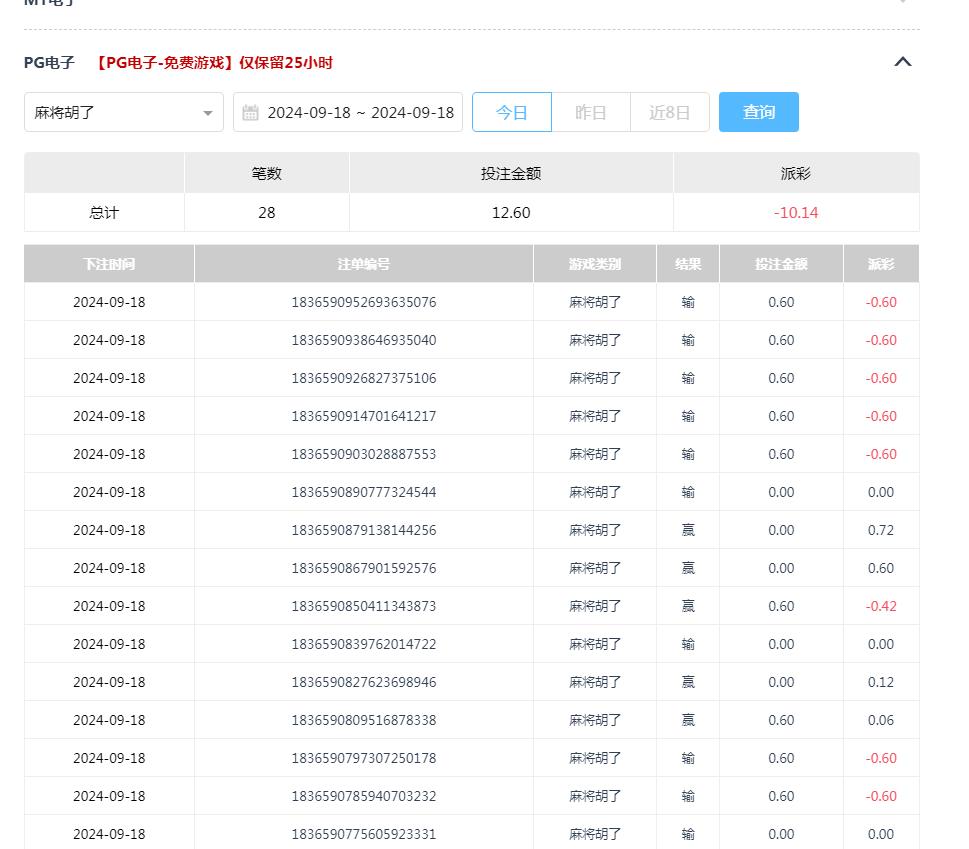Click order number 1836590879138144256
The height and width of the screenshot is (849, 969).
(x=364, y=530)
